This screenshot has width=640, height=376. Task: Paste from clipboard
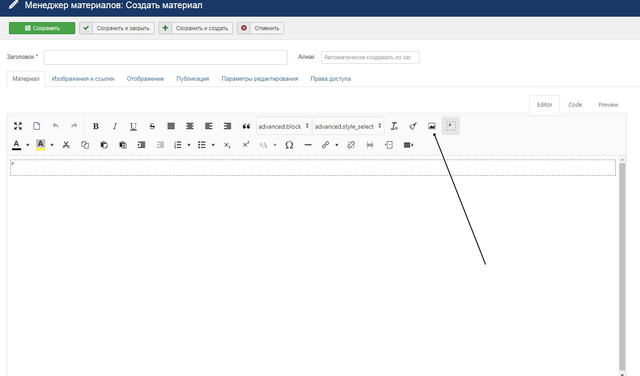pyautogui.click(x=104, y=145)
